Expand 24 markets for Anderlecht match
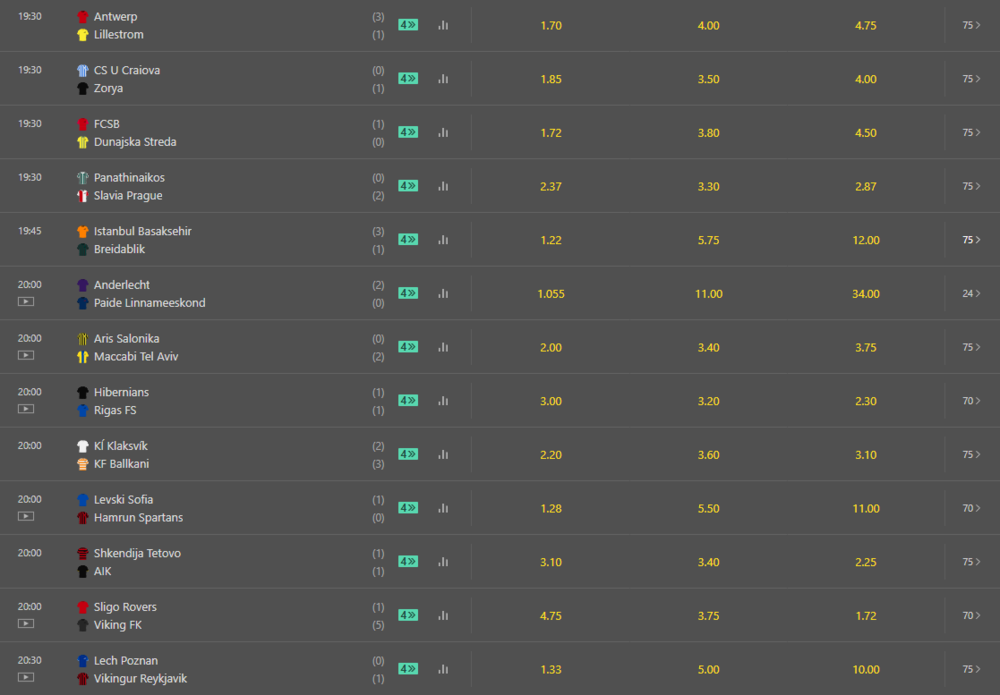 971,294
